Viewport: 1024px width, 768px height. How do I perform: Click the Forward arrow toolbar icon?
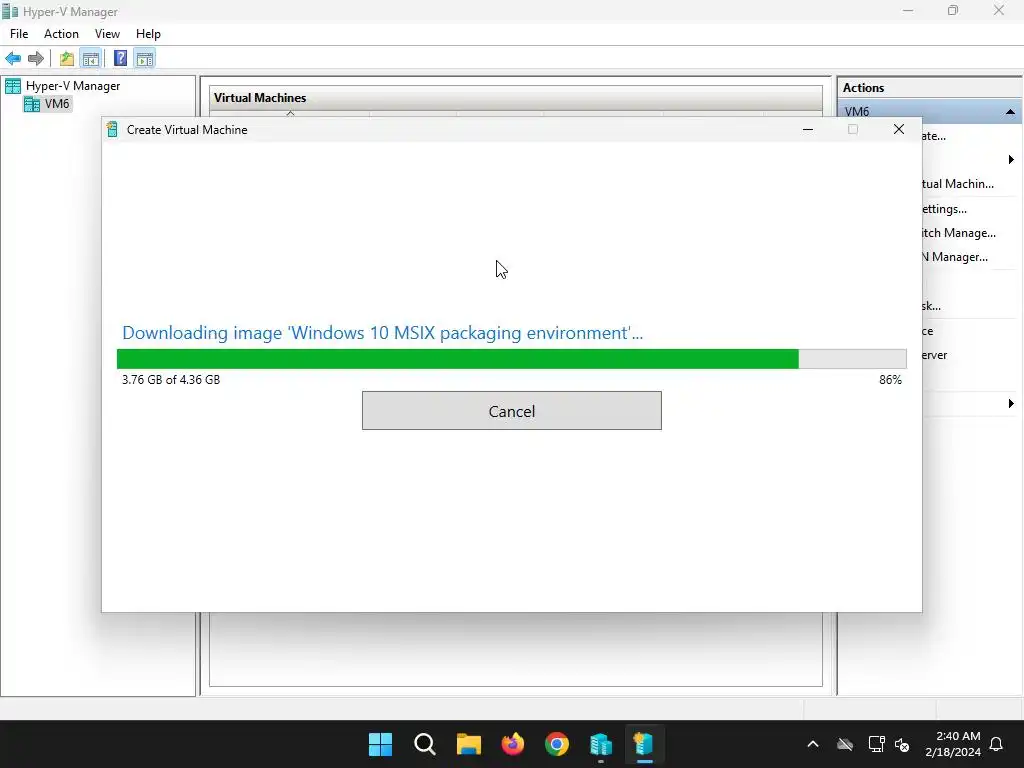pyautogui.click(x=36, y=59)
